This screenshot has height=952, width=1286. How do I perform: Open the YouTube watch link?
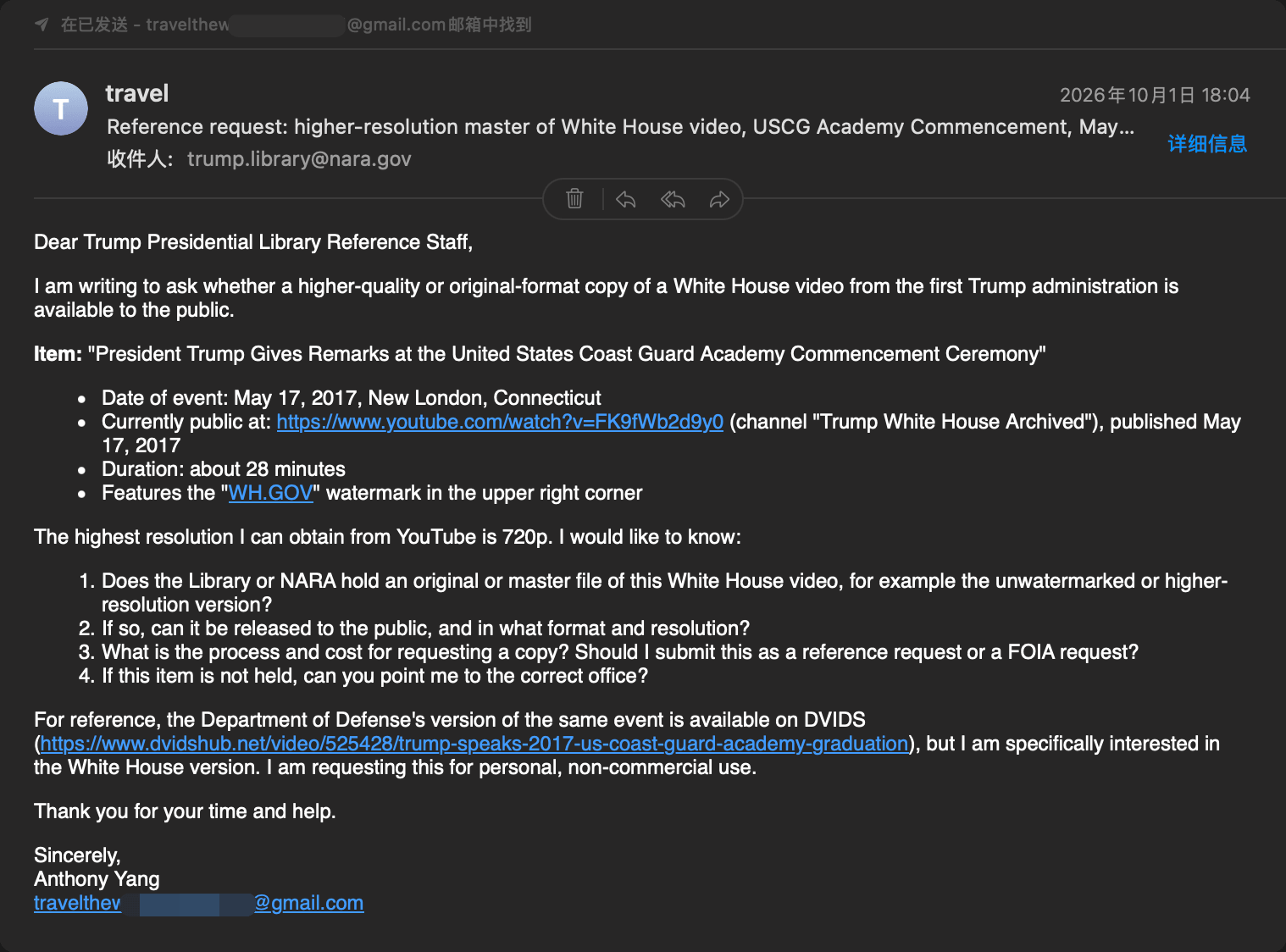tap(500, 422)
